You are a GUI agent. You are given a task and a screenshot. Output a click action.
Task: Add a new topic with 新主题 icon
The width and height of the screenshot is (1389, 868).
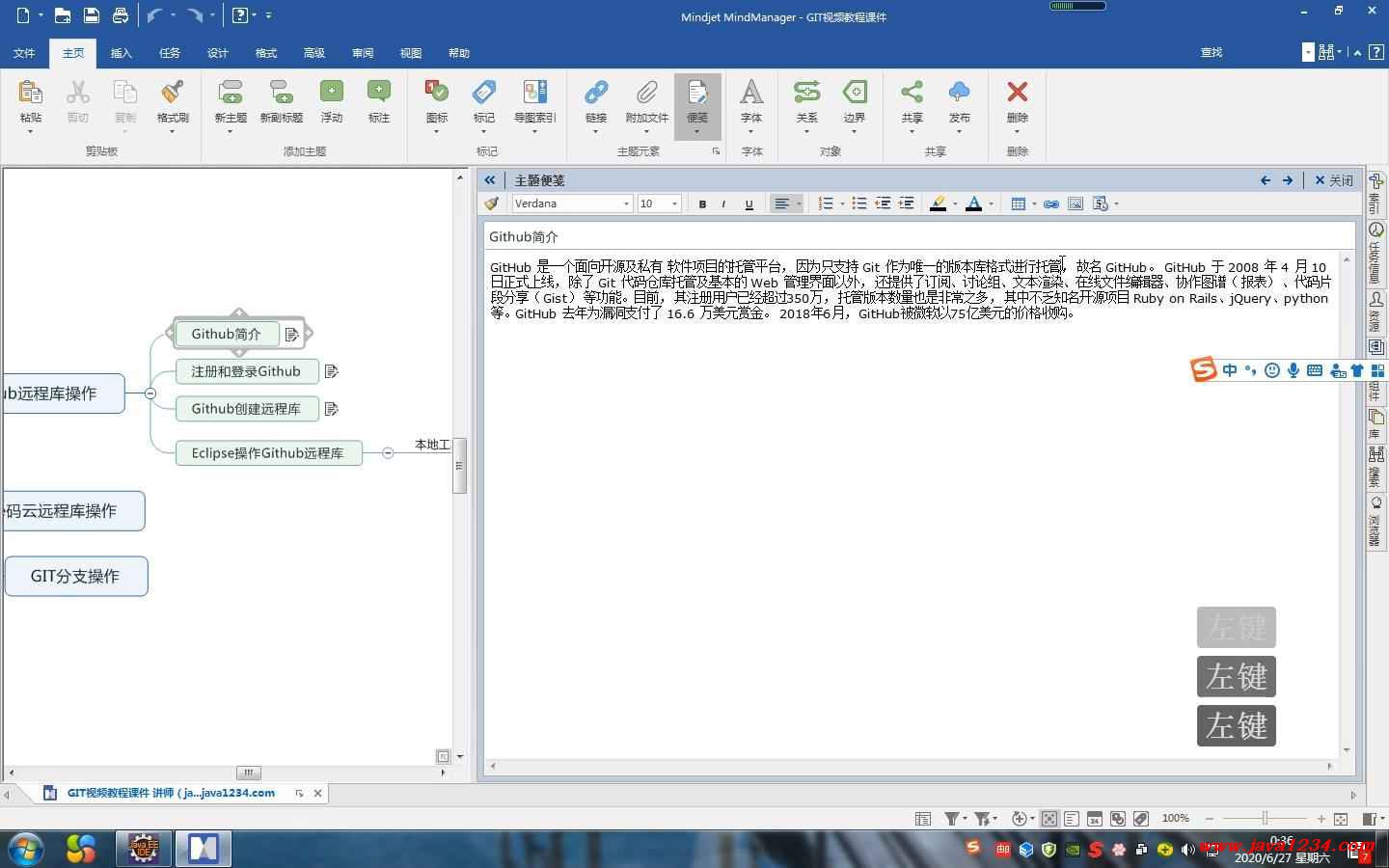[x=231, y=93]
